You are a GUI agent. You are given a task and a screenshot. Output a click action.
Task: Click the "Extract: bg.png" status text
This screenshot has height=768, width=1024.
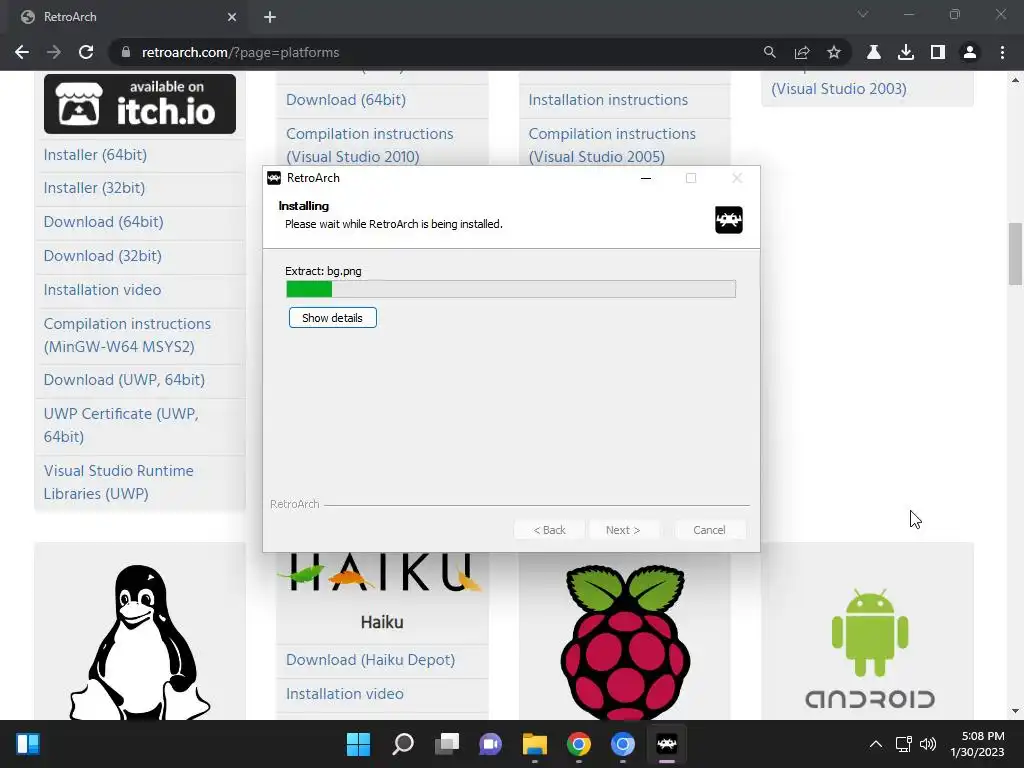323,271
